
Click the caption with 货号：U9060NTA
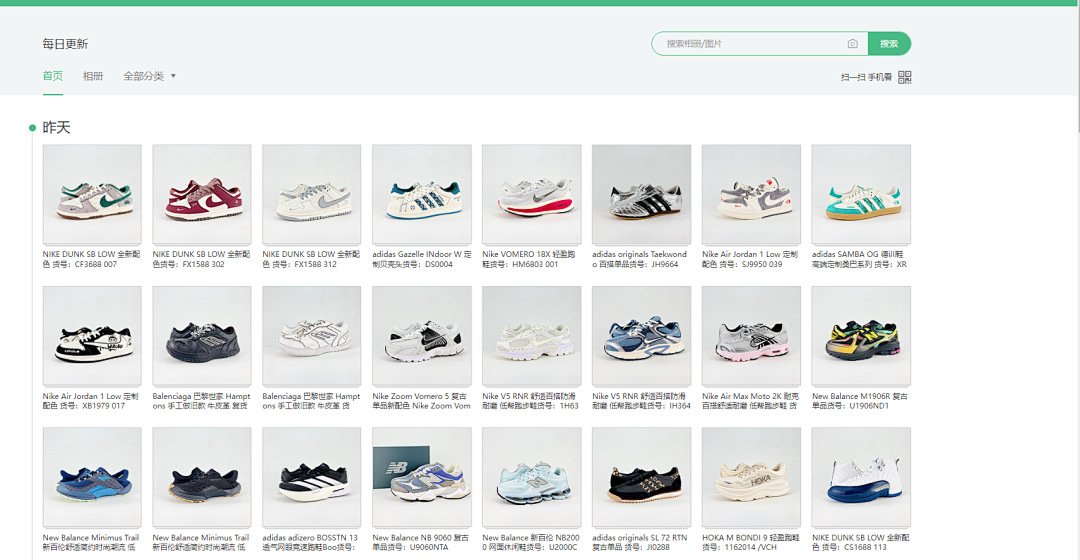(x=421, y=542)
